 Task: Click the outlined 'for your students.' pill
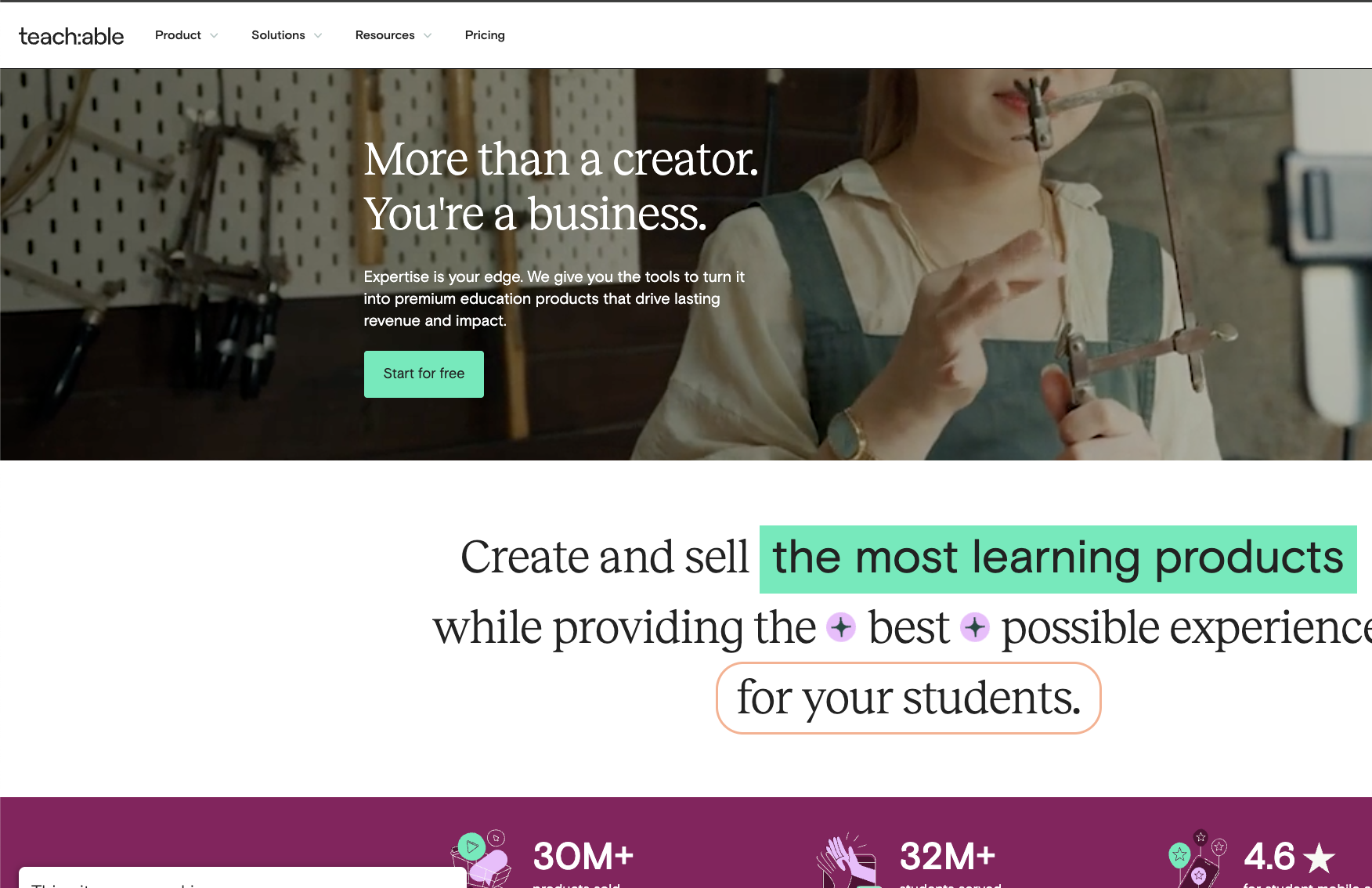tap(908, 698)
